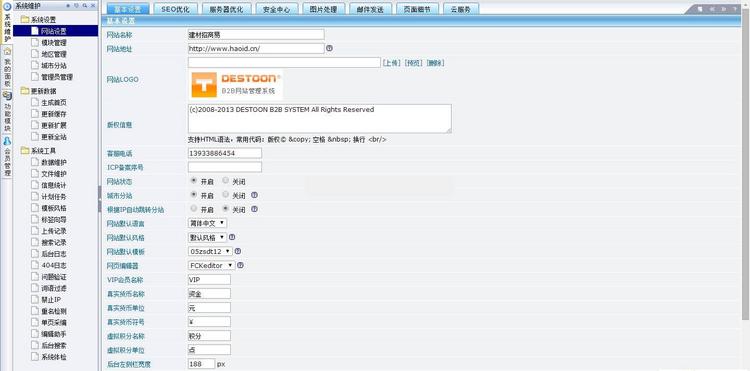Open 地区管理 in the tree
750x371 pixels.
(x=54, y=54)
